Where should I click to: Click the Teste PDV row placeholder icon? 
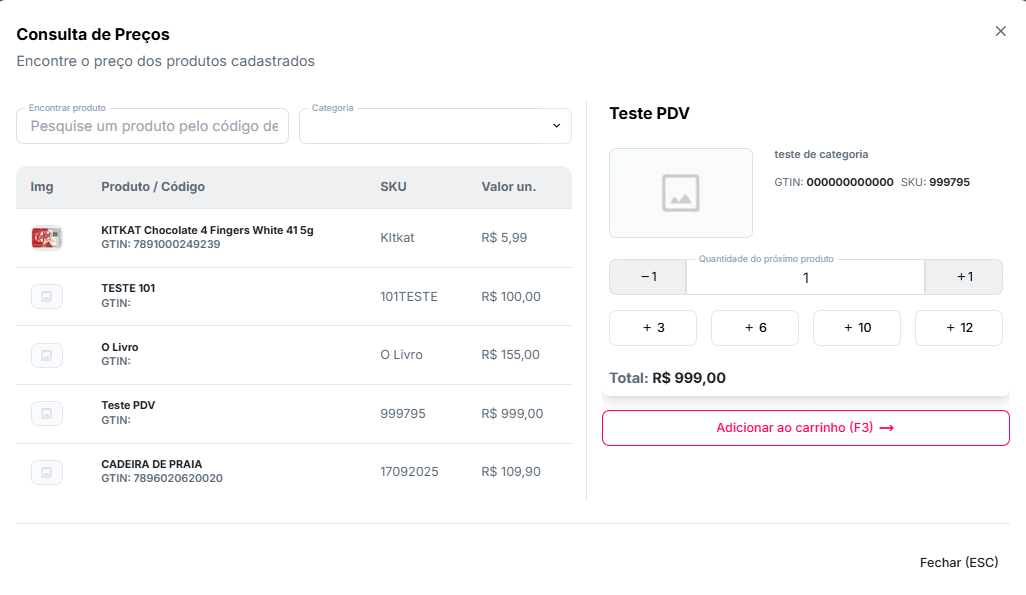point(47,413)
